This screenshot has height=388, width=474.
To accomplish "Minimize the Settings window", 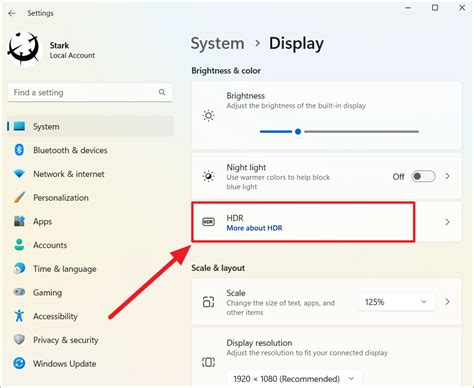I will (x=408, y=8).
